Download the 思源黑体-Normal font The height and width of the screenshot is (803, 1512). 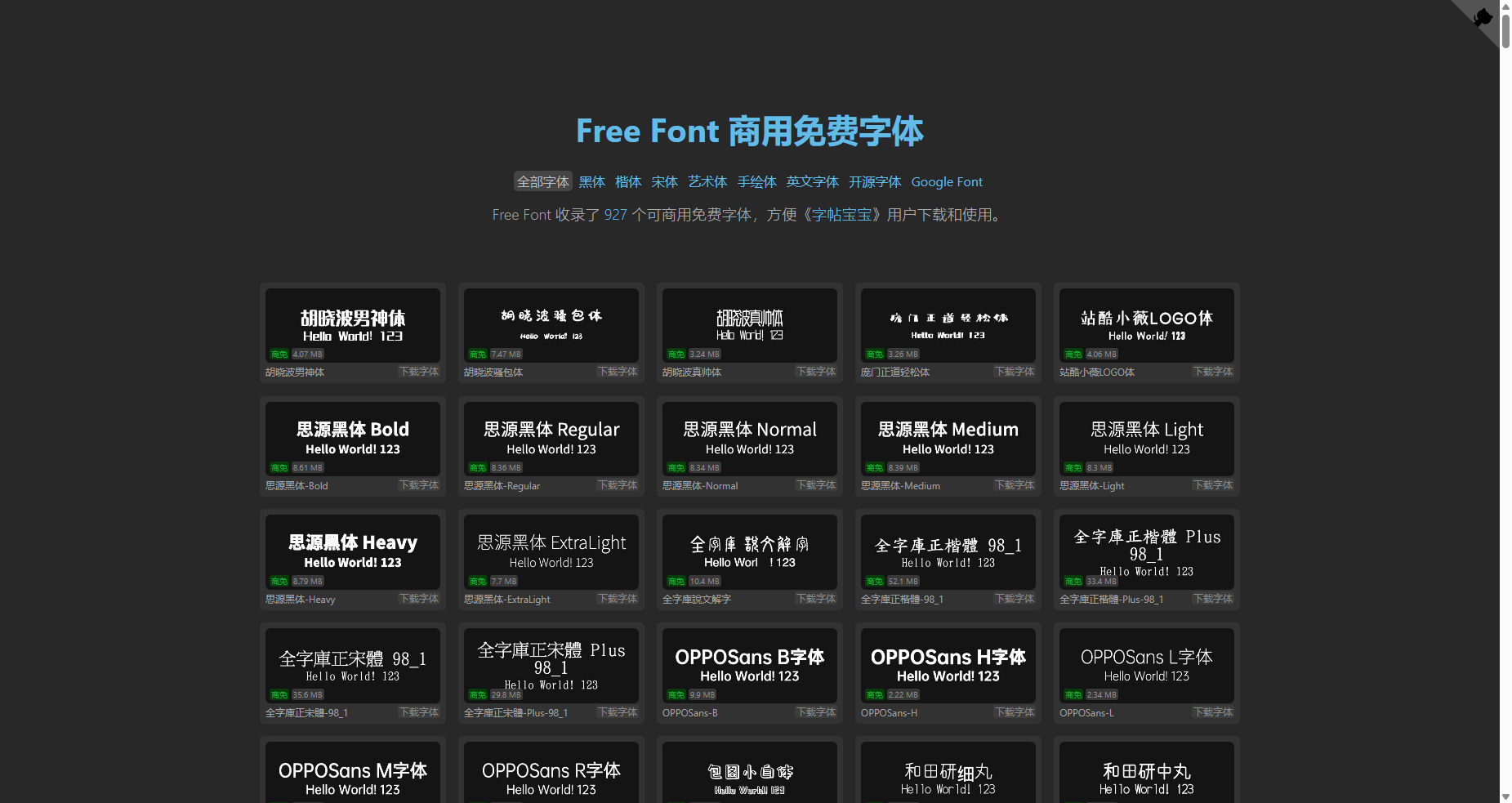click(x=816, y=485)
